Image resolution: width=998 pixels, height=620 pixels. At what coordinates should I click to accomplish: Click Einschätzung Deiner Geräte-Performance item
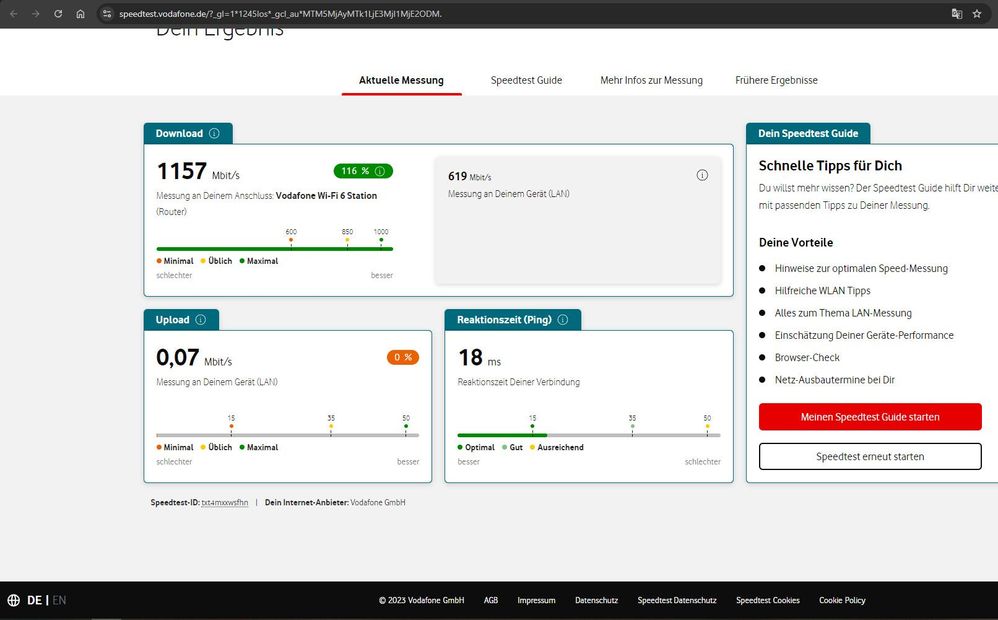tap(864, 335)
